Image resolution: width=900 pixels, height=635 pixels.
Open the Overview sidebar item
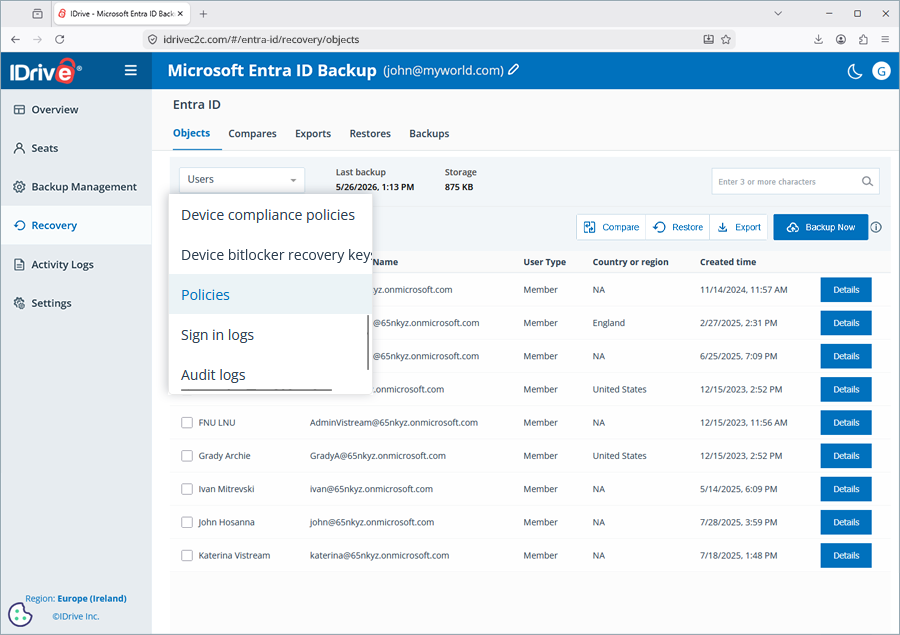(x=76, y=110)
